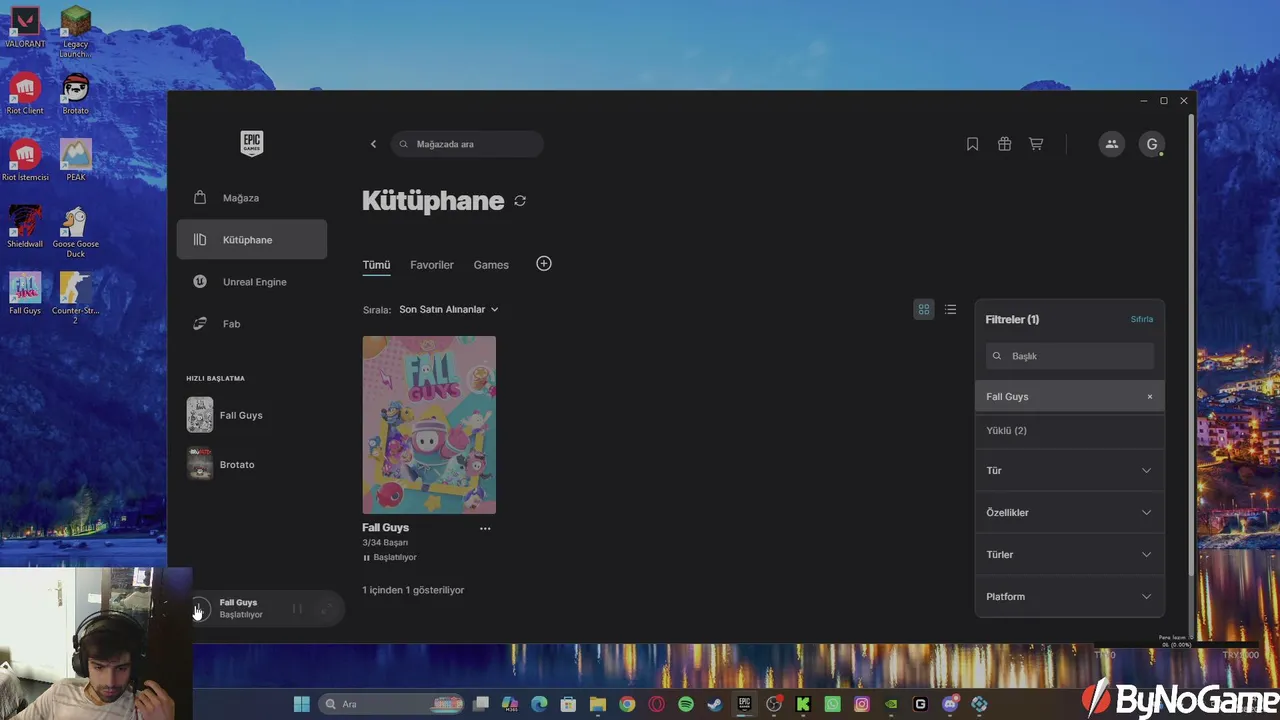Click the "1 içinden 1 gösteriliyor" text
Screen dimensions: 1280x720
pos(413,590)
